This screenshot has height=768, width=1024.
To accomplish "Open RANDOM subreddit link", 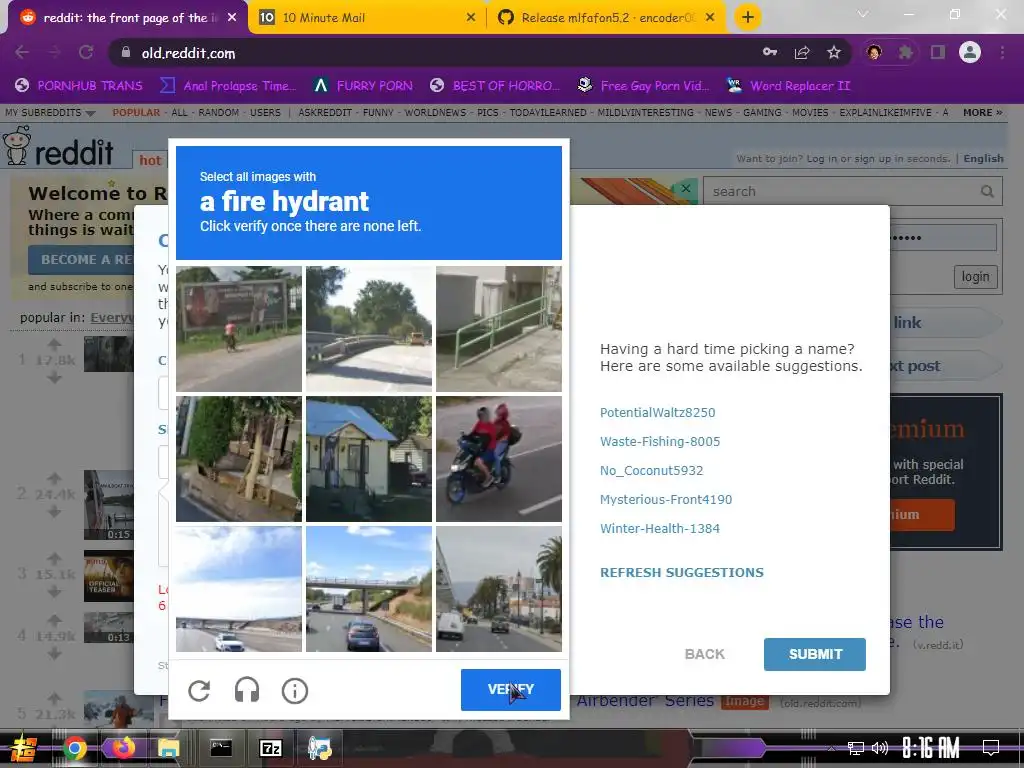I will 219,112.
